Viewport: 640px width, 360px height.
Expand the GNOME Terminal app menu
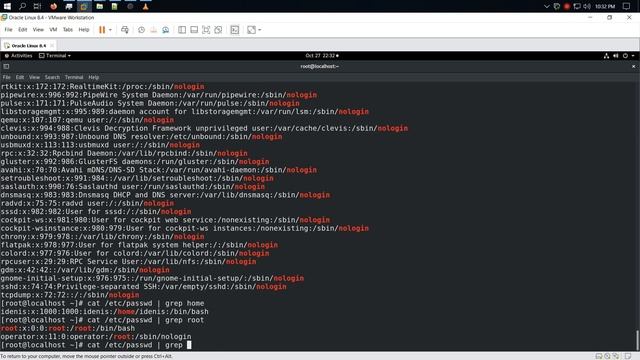[55, 56]
